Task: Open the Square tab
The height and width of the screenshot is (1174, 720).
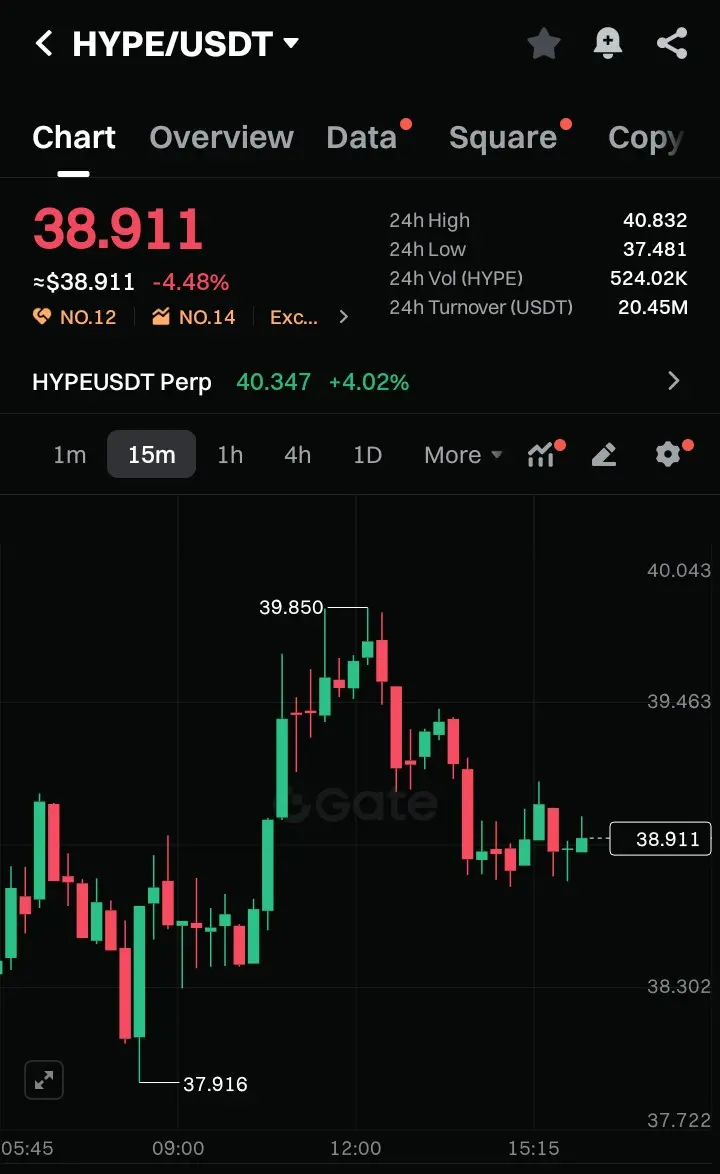Action: point(503,138)
